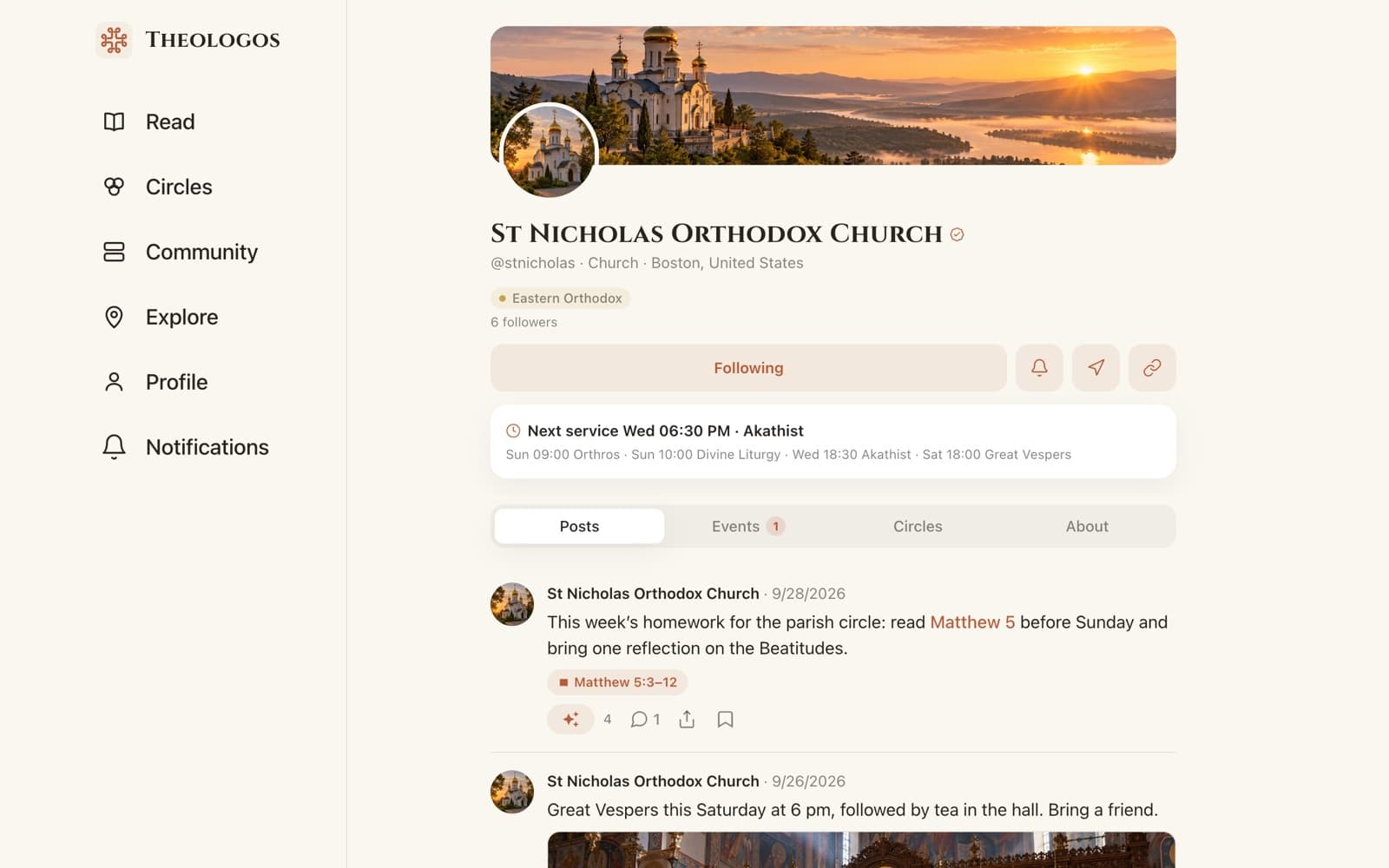Screen dimensions: 1389x868
Task: Click the 9/28/2026 post date
Action: pyautogui.click(x=808, y=594)
